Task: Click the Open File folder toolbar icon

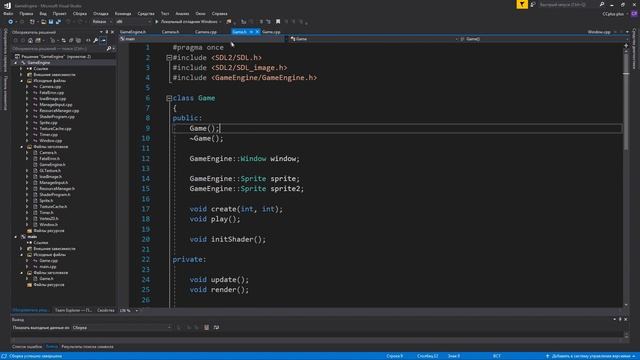Action: pyautogui.click(x=43, y=22)
